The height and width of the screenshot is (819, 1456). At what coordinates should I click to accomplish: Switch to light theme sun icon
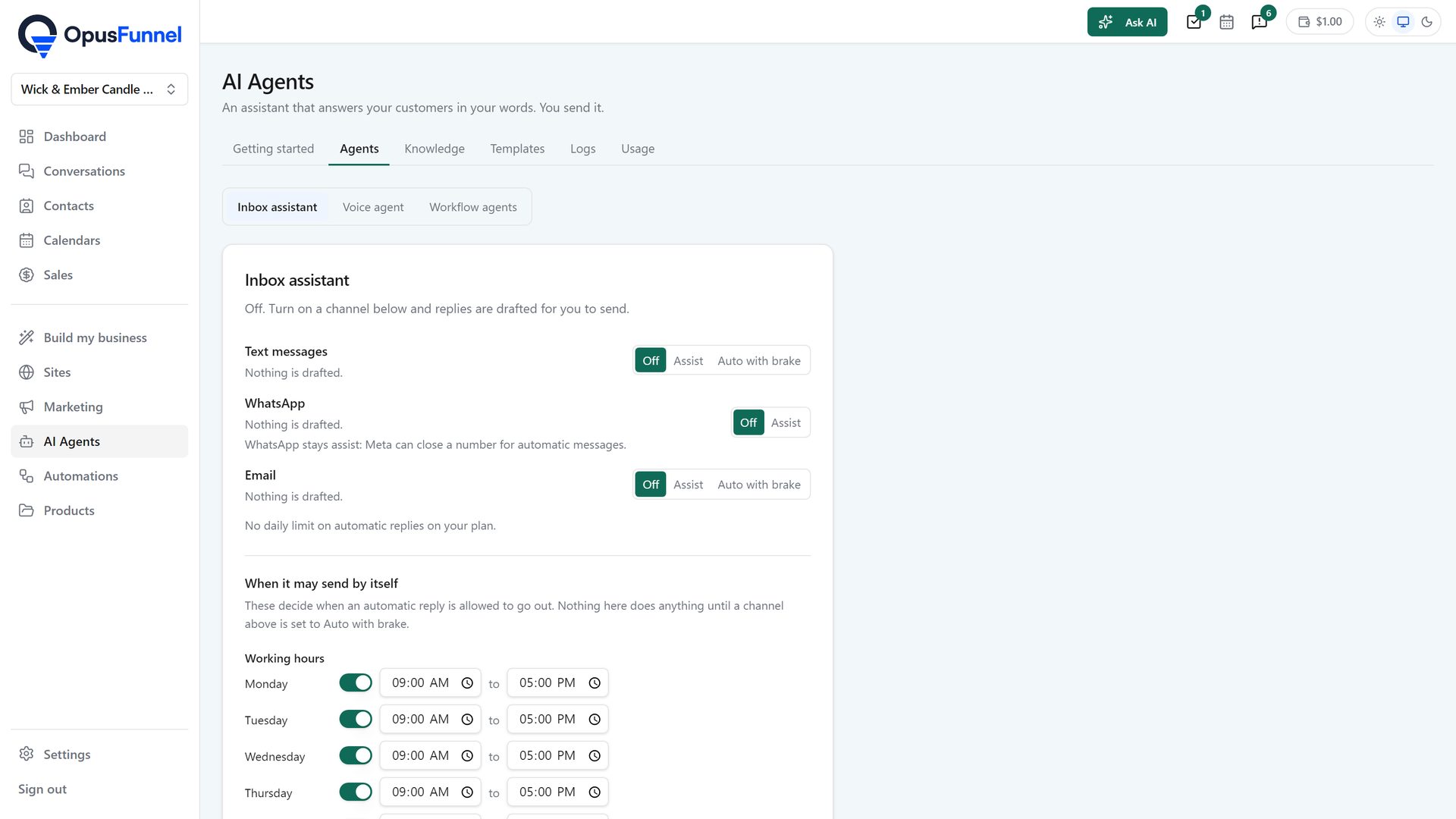(1379, 22)
